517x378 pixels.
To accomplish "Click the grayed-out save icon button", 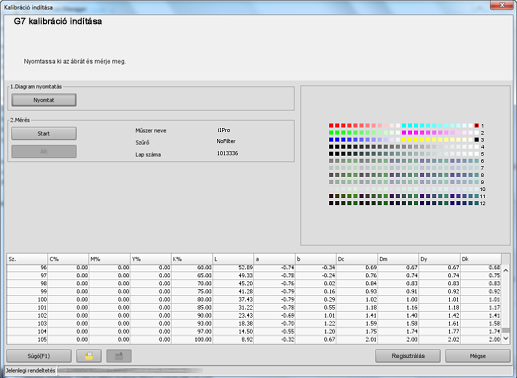I will point(119,356).
